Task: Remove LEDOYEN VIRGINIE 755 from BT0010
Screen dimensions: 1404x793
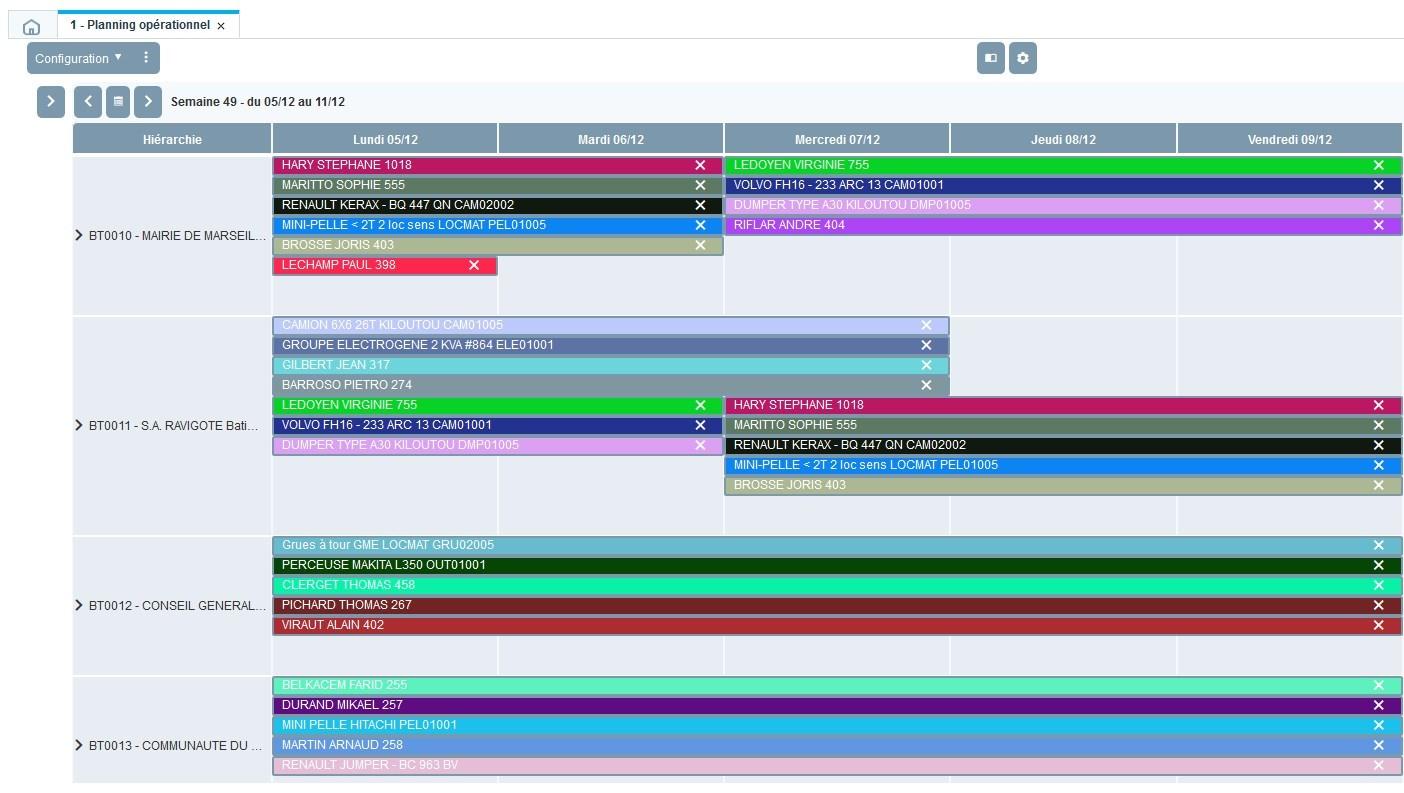Action: [x=1378, y=165]
